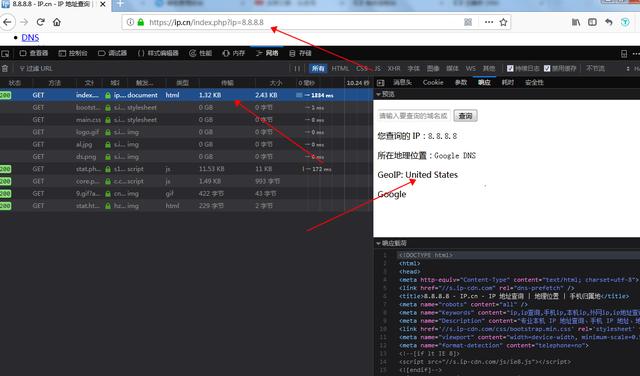Toggle the persist logs checkbox
Viewport: 640px width, 376px height.
[510, 69]
